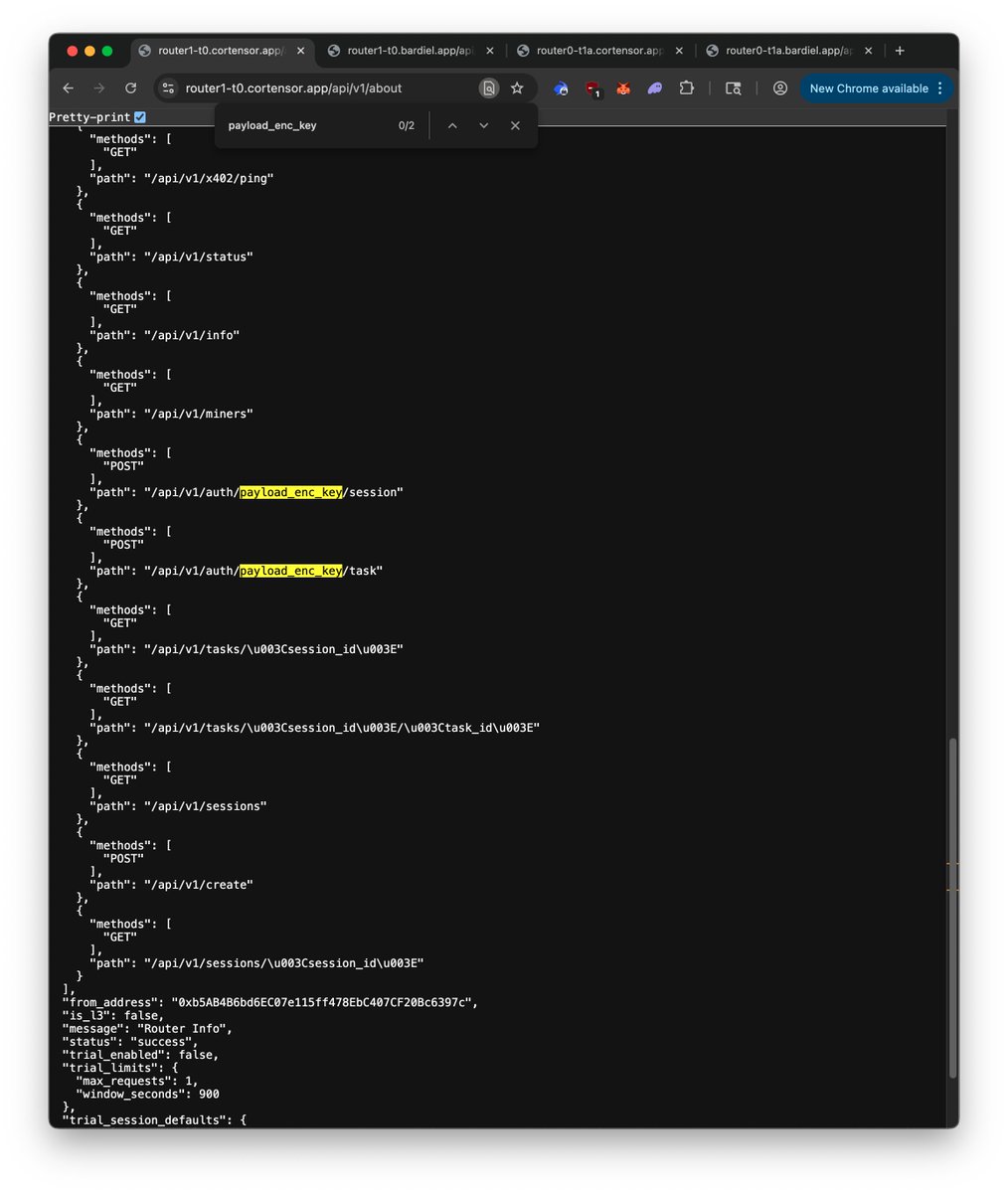Click the "/api/v1/miners" path text
The width and height of the screenshot is (1008, 1193).
tap(199, 414)
